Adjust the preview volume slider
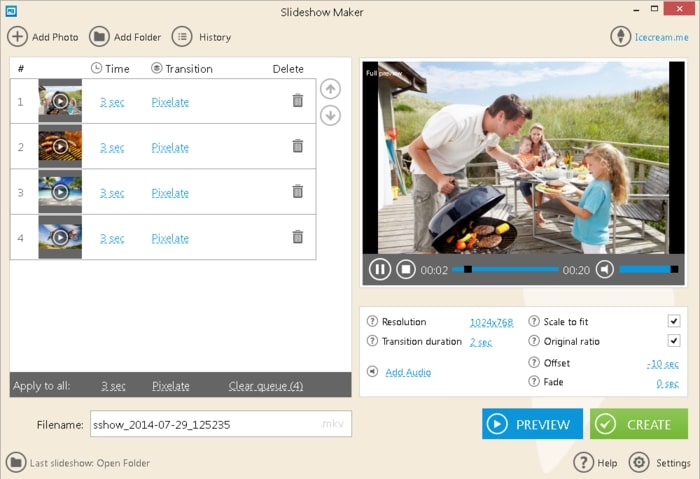The height and width of the screenshot is (479, 700). pos(648,269)
